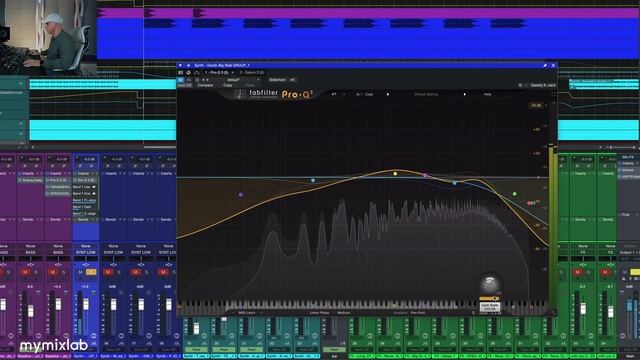640x360 pixels.
Task: Select the blue EQ band node
Action: coord(455,183)
